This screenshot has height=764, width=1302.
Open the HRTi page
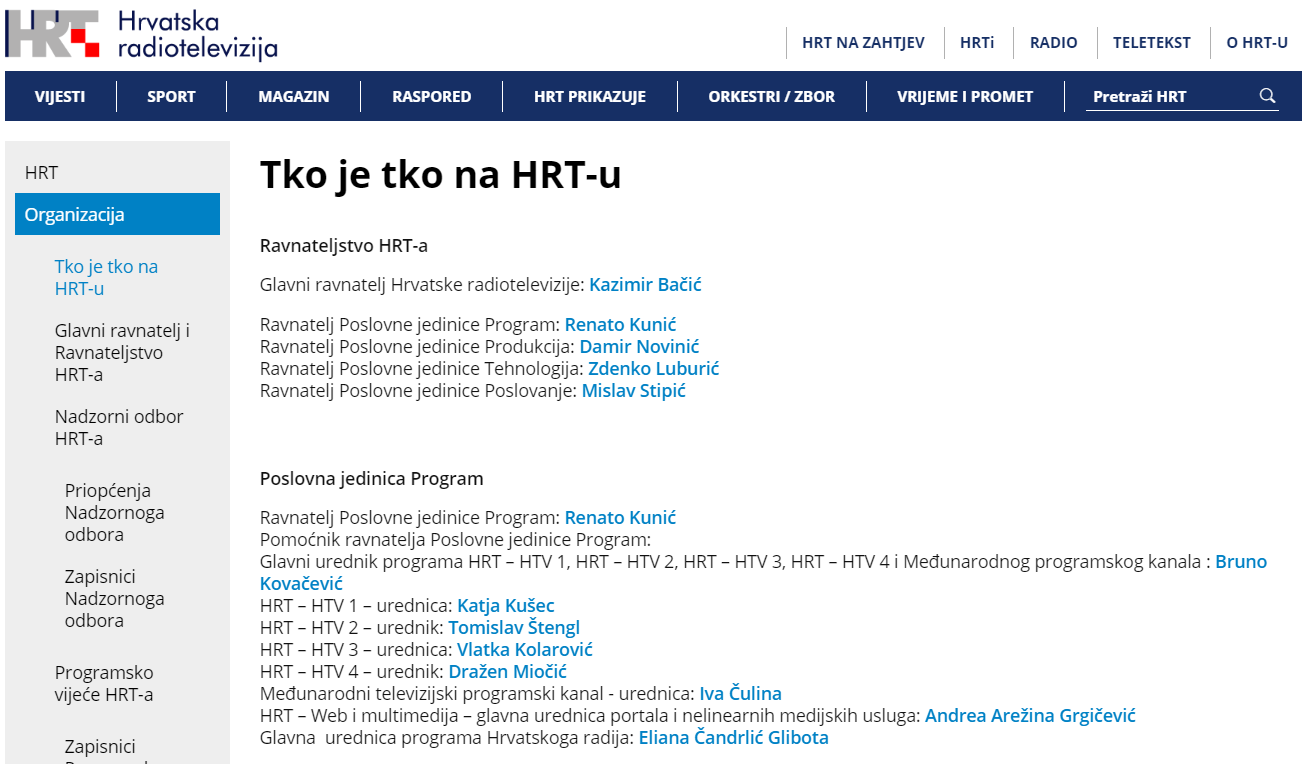click(978, 42)
